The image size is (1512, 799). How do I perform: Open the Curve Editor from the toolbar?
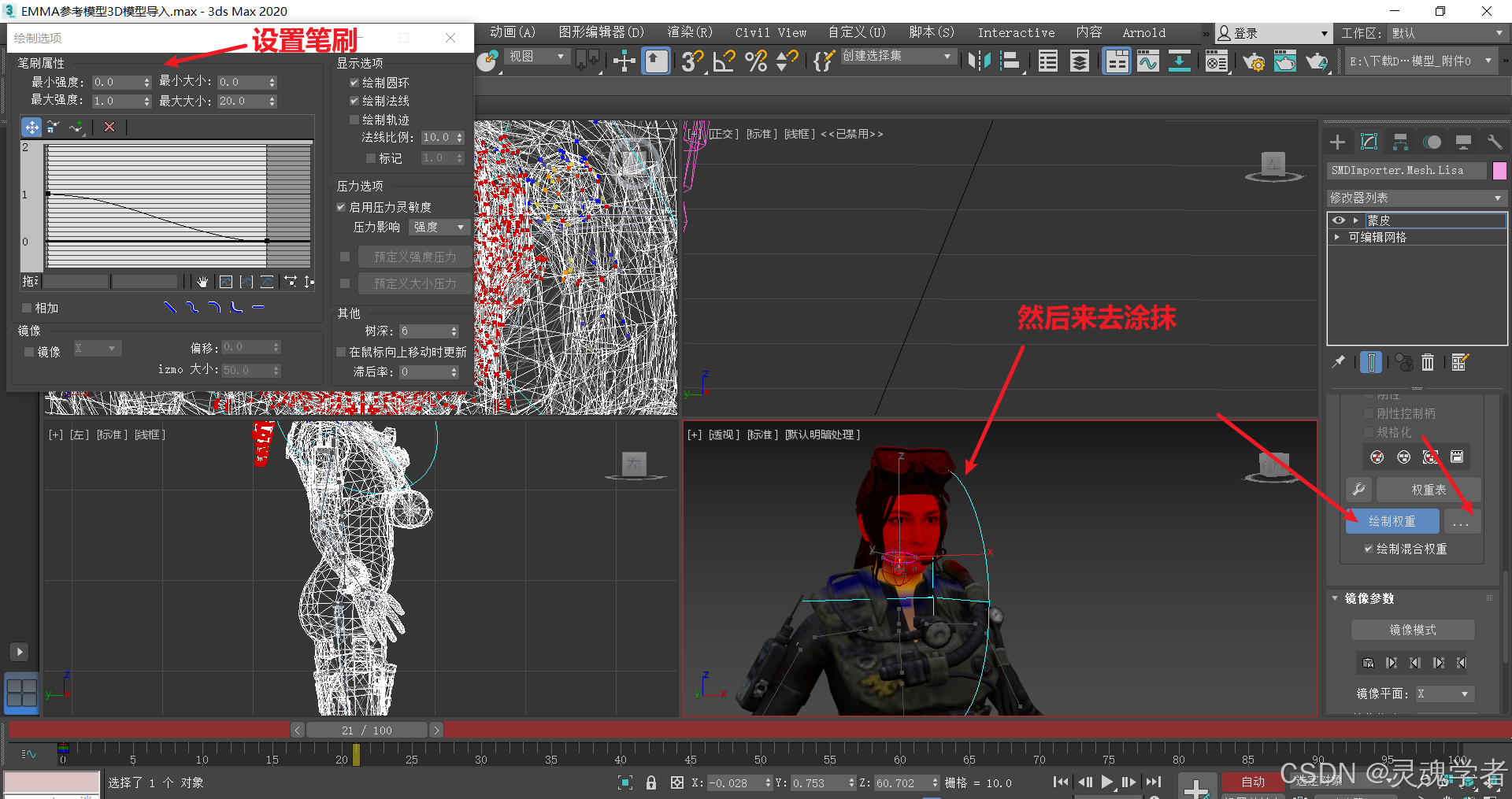[x=1147, y=61]
